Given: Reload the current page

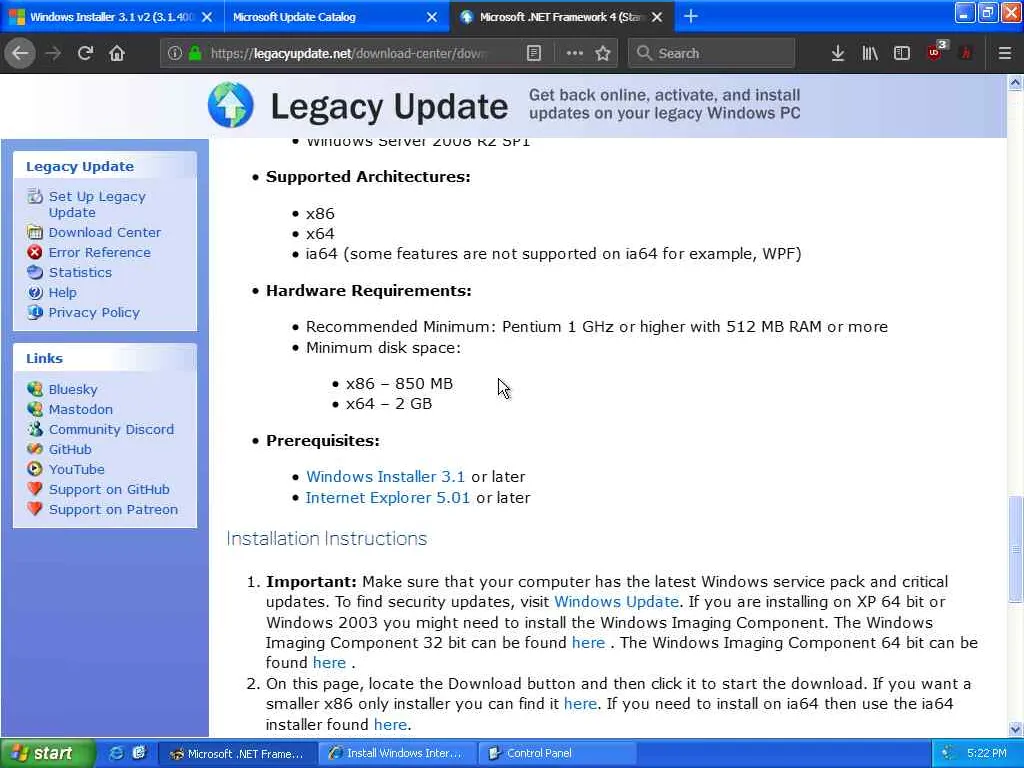Looking at the screenshot, I should pyautogui.click(x=85, y=53).
